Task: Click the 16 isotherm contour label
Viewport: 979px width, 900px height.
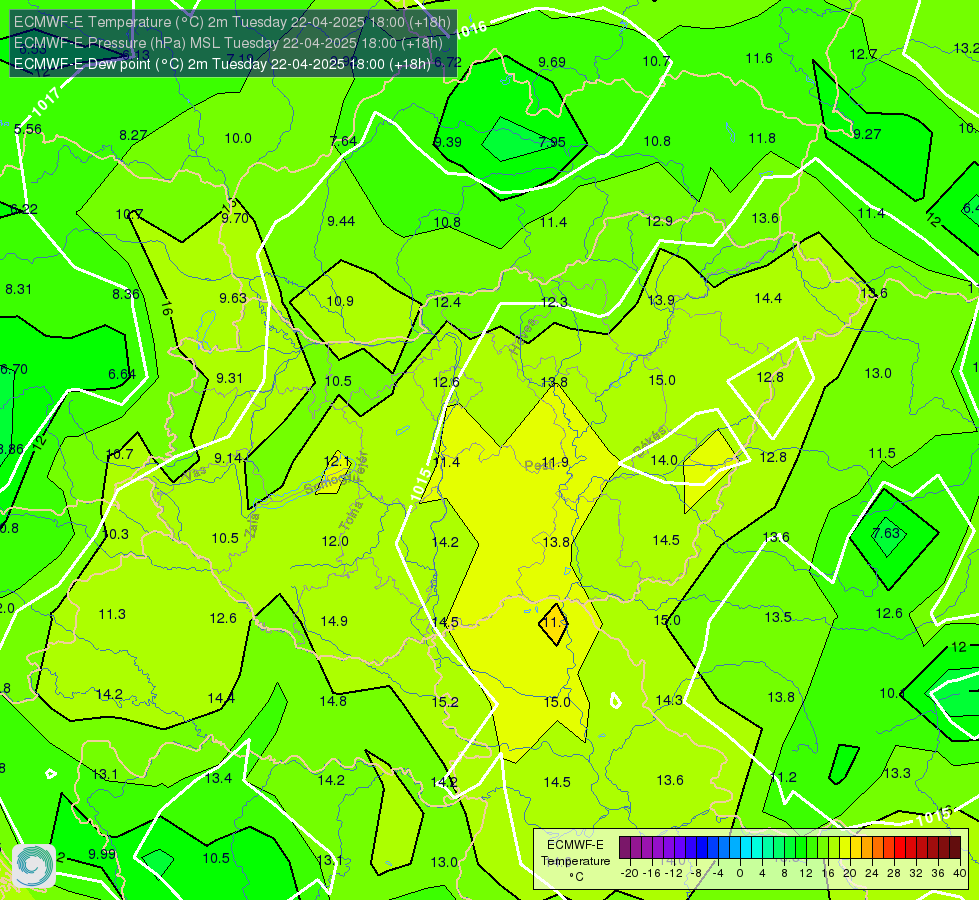Action: click(166, 309)
